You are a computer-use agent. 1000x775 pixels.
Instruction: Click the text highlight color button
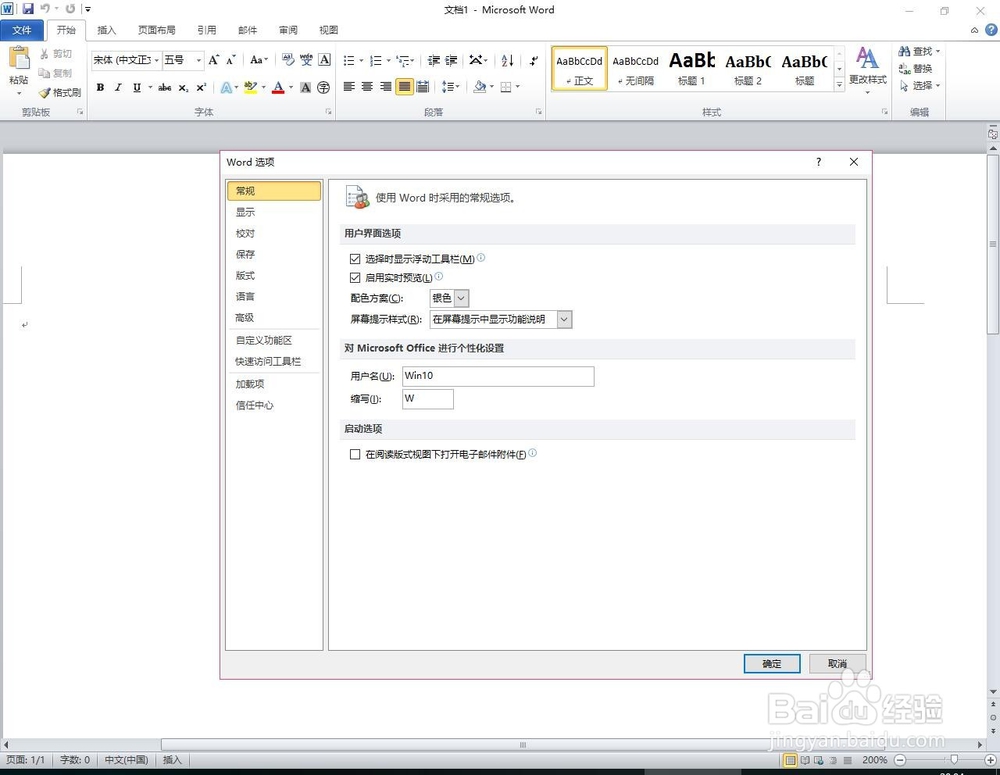point(250,87)
